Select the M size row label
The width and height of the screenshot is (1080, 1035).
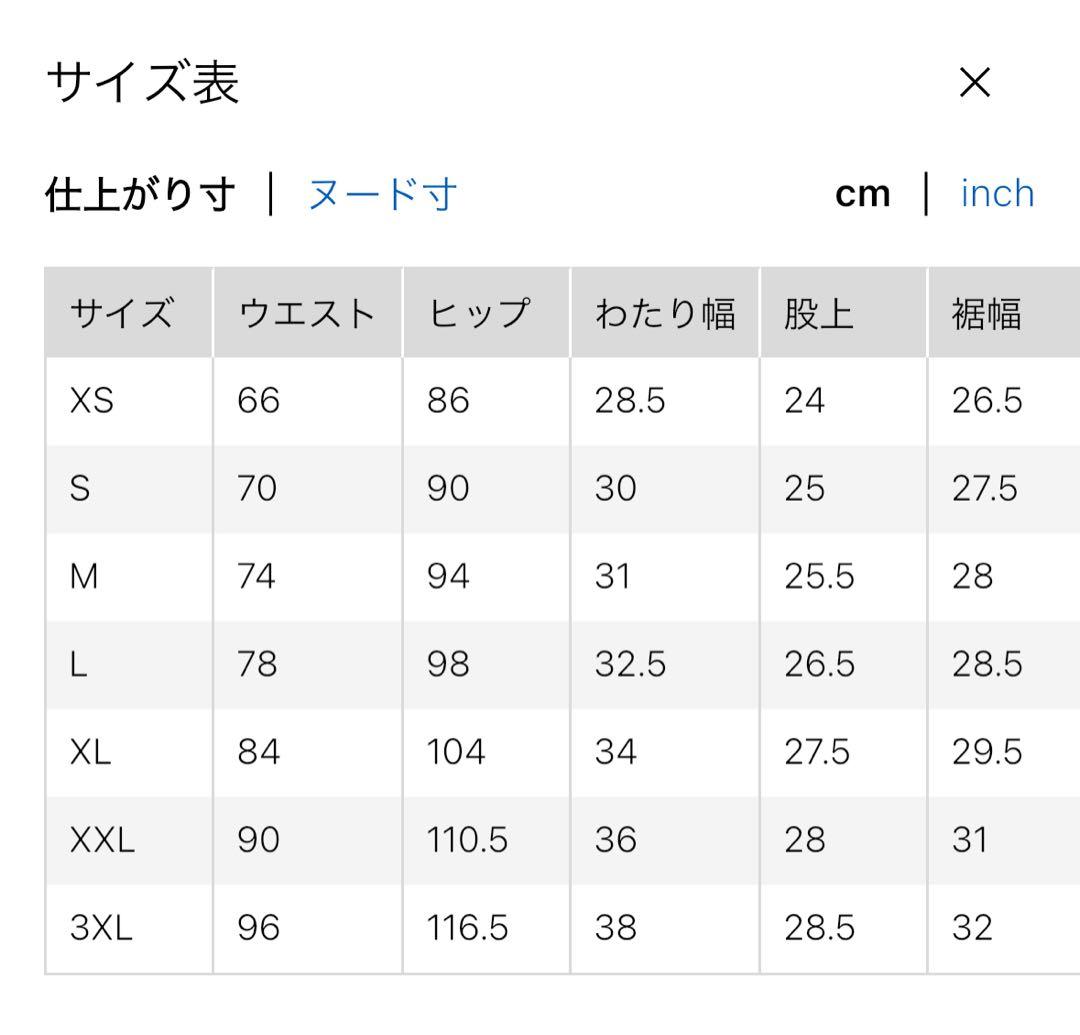click(x=84, y=577)
